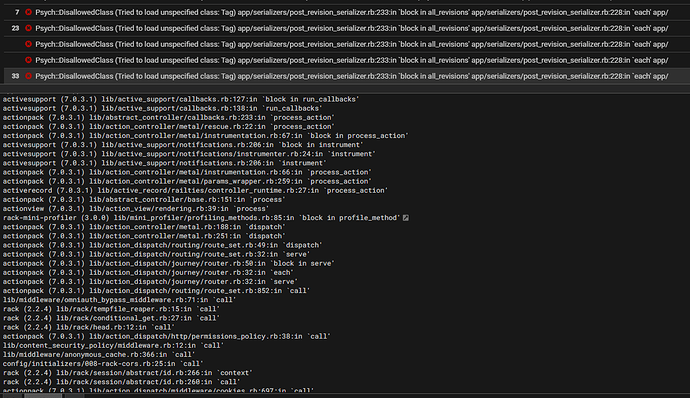690x398 pixels.
Task: Open the external link icon after 'block in profile_method'
Action: click(x=406, y=218)
